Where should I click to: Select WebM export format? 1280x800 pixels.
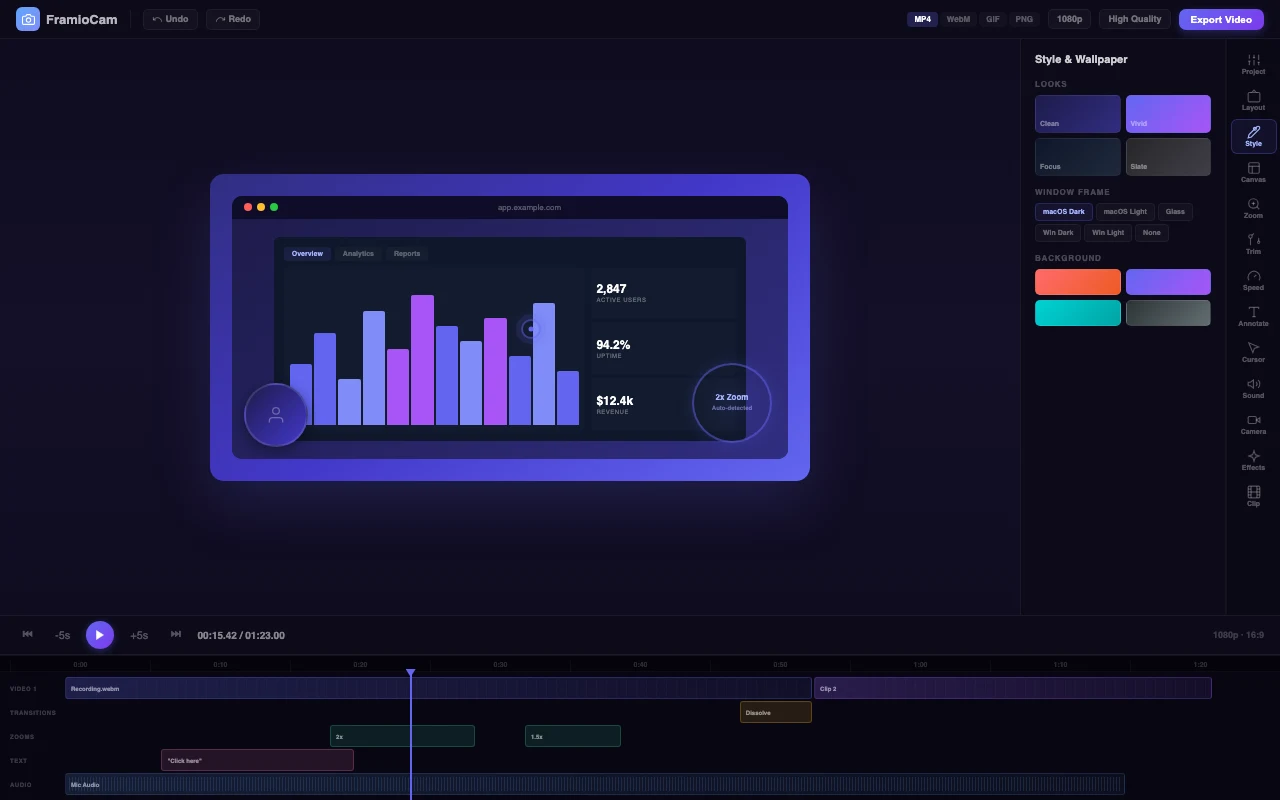tap(958, 19)
